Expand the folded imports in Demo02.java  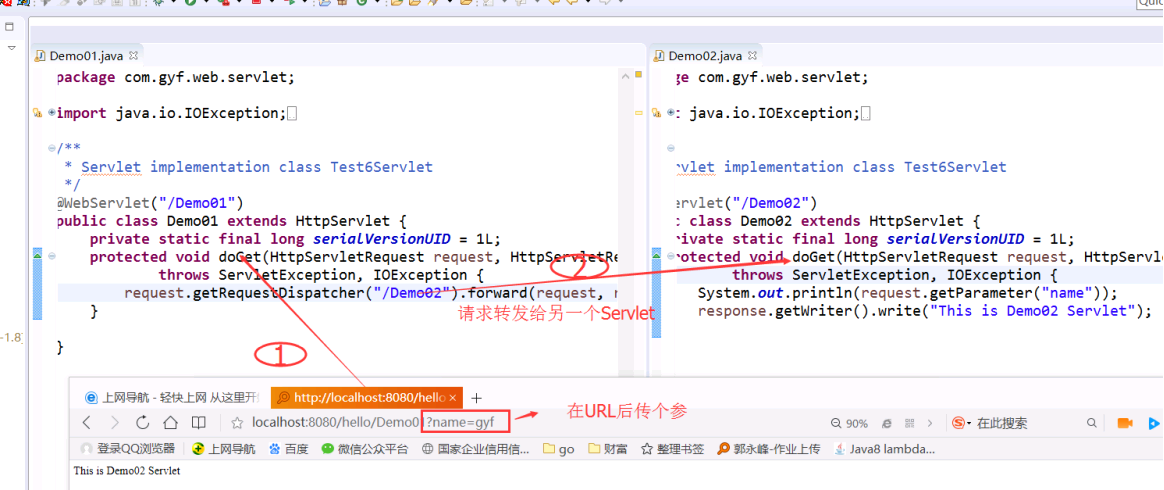670,113
